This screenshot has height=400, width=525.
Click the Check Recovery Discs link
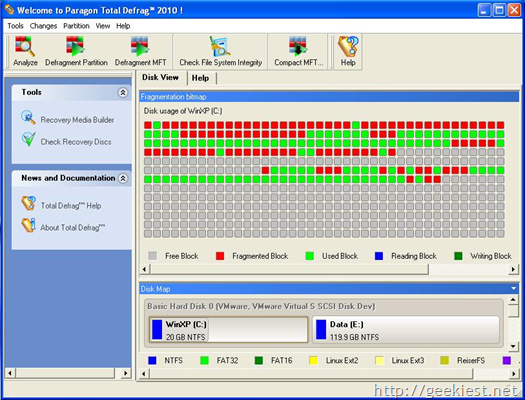pyautogui.click(x=76, y=142)
